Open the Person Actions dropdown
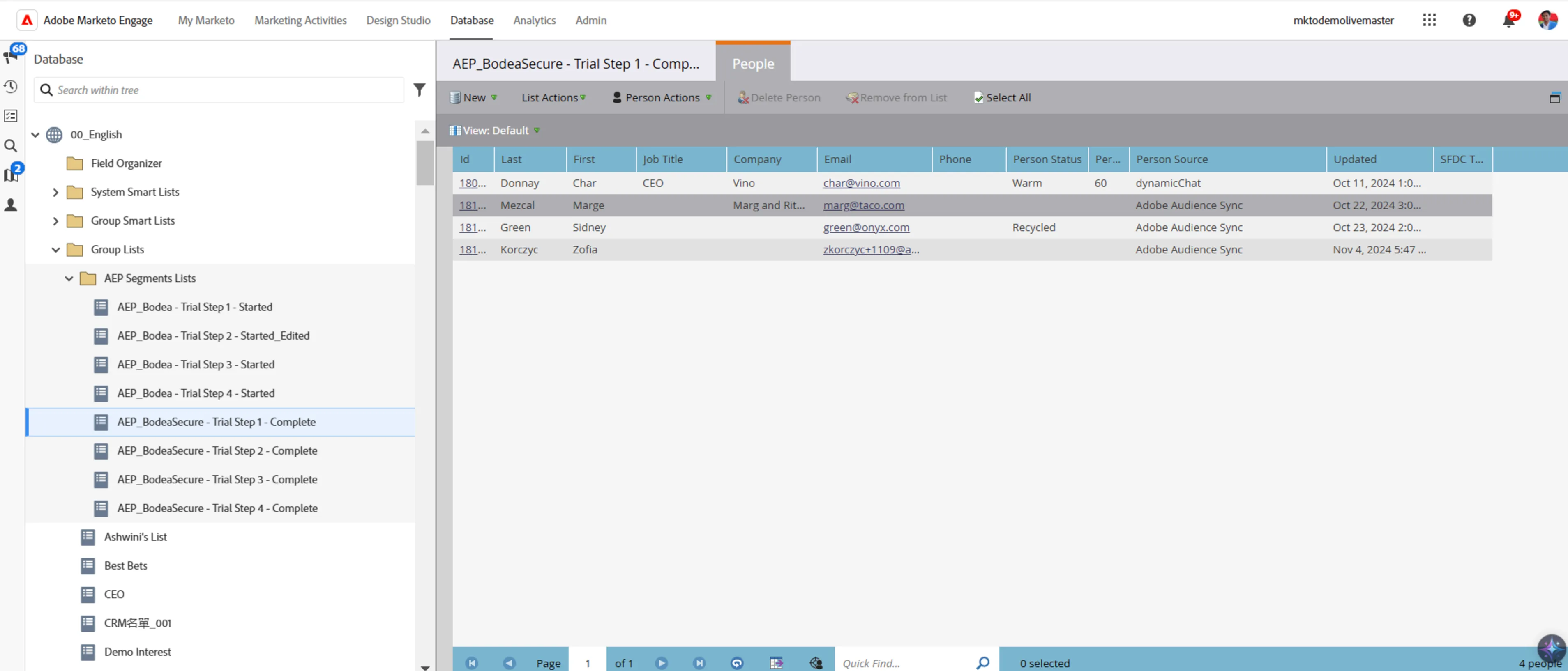The height and width of the screenshot is (671, 1568). pyautogui.click(x=662, y=98)
